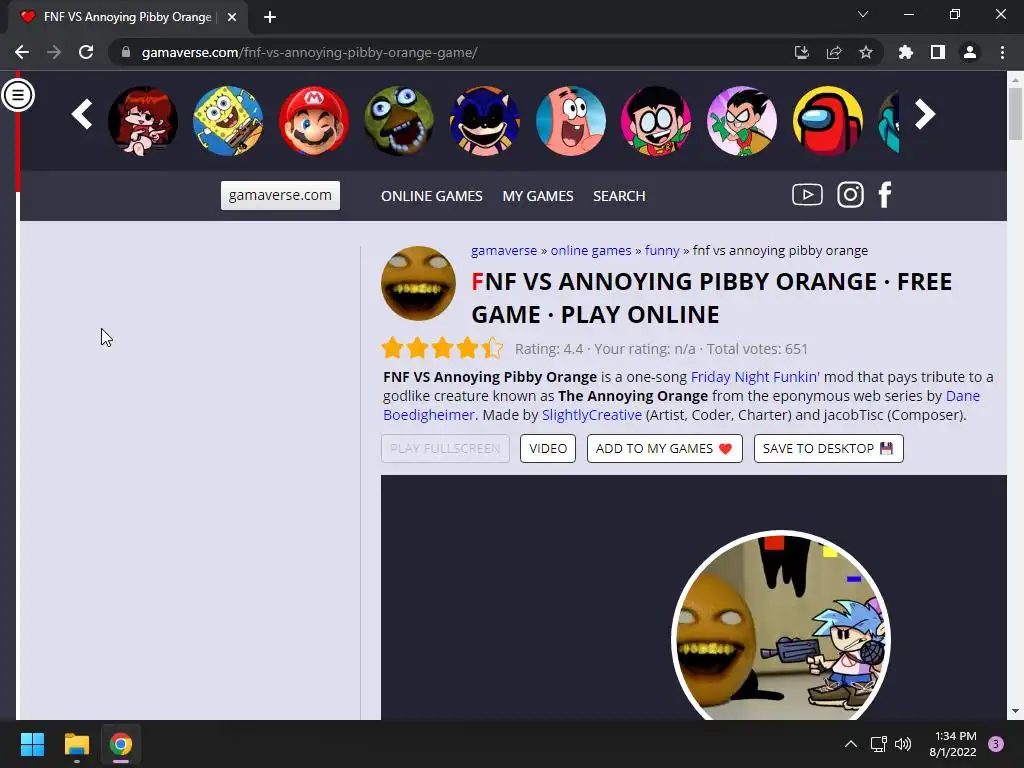This screenshot has width=1024, height=768.
Task: Visit the Facebook page icon
Action: (x=885, y=195)
